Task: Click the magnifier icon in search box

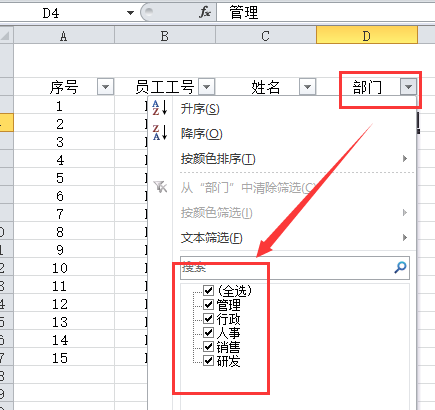Action: [400, 267]
